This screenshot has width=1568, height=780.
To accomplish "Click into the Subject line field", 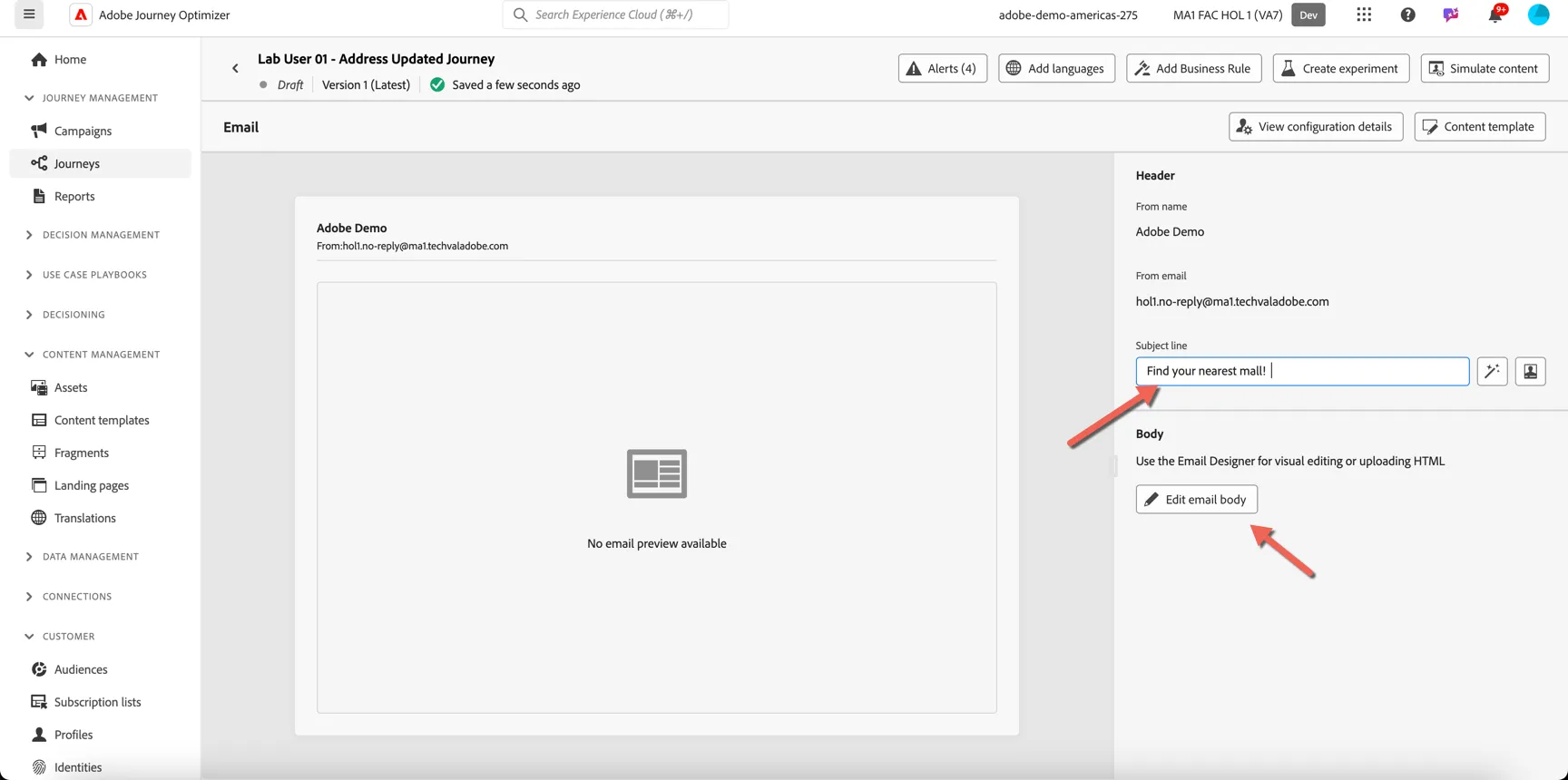I will (x=1302, y=371).
